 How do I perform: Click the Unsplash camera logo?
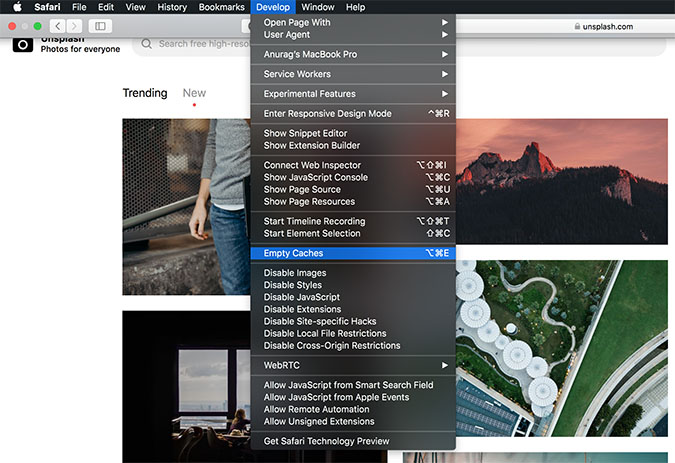tap(22, 44)
